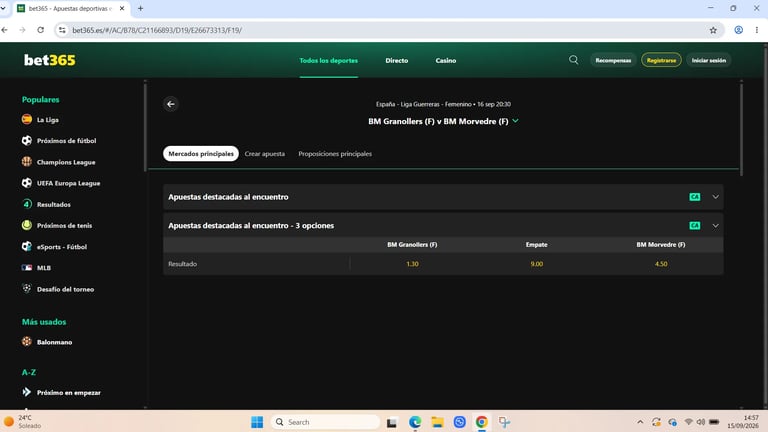Screen dimensions: 768x432
Task: Click the browser address bar URL
Action: (157, 30)
